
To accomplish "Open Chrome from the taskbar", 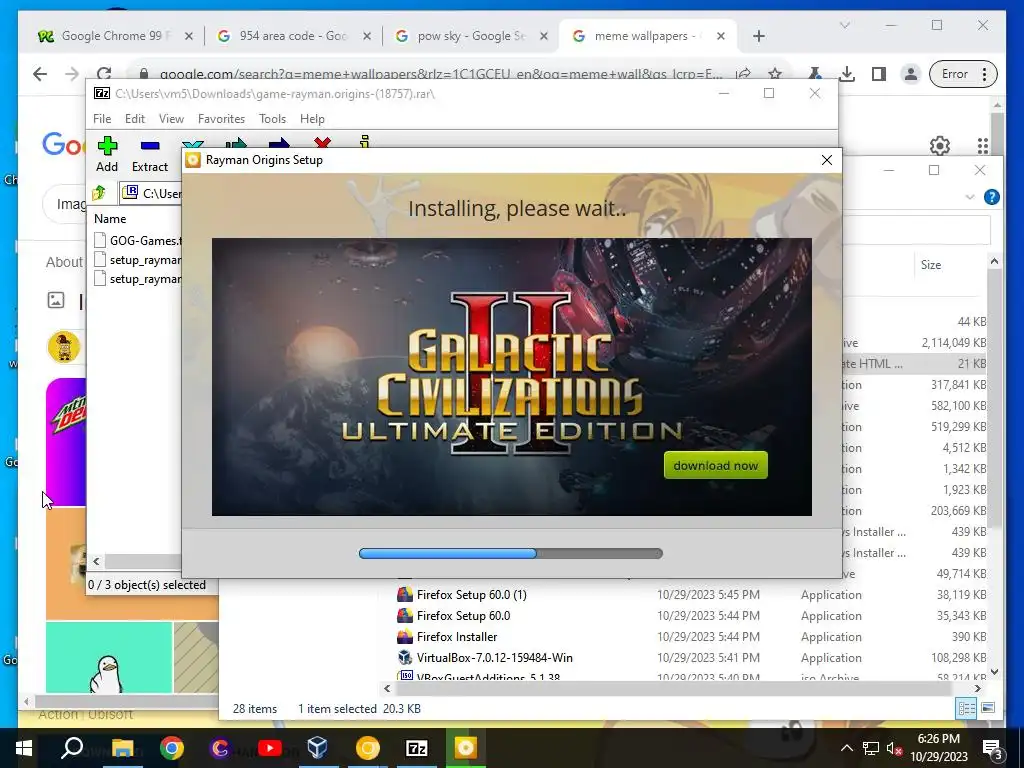I will click(172, 748).
